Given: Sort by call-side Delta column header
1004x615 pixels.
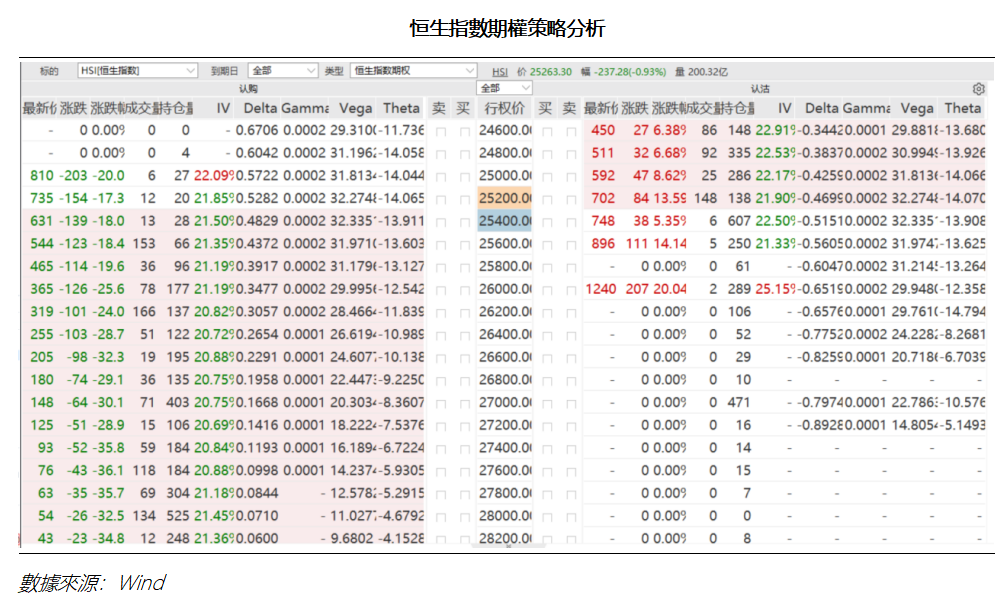Looking at the screenshot, I should [259, 108].
